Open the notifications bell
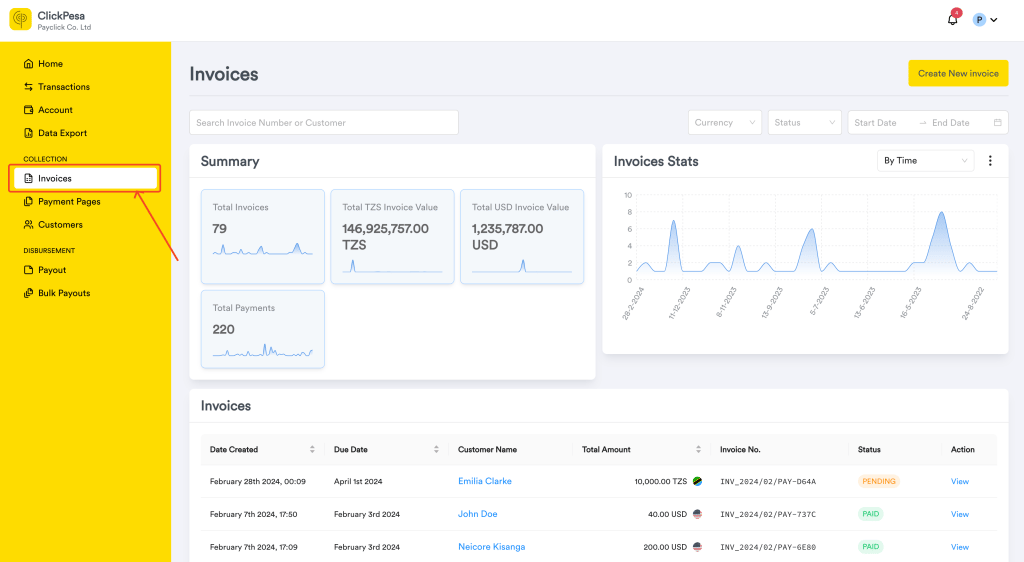The height and width of the screenshot is (562, 1024). 953,19
